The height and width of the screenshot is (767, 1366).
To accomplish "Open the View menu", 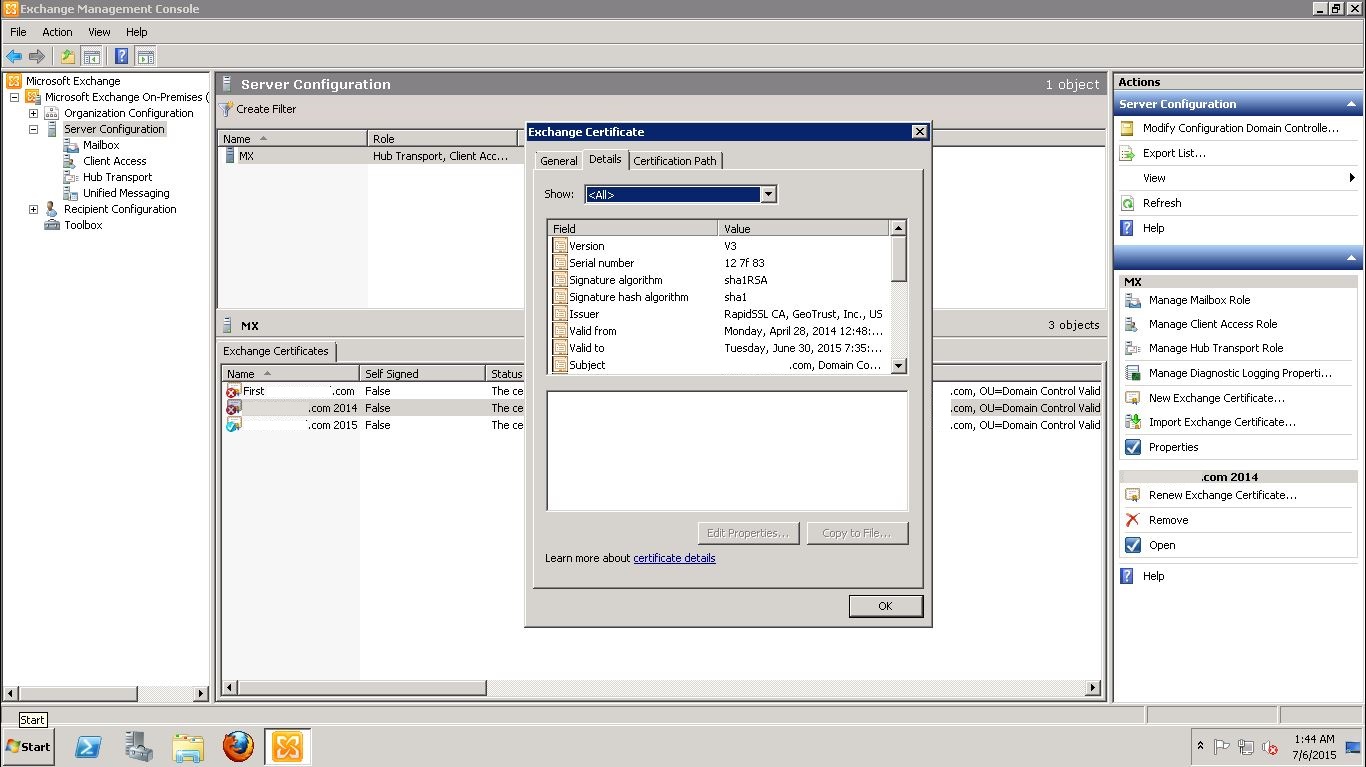I will [x=99, y=32].
